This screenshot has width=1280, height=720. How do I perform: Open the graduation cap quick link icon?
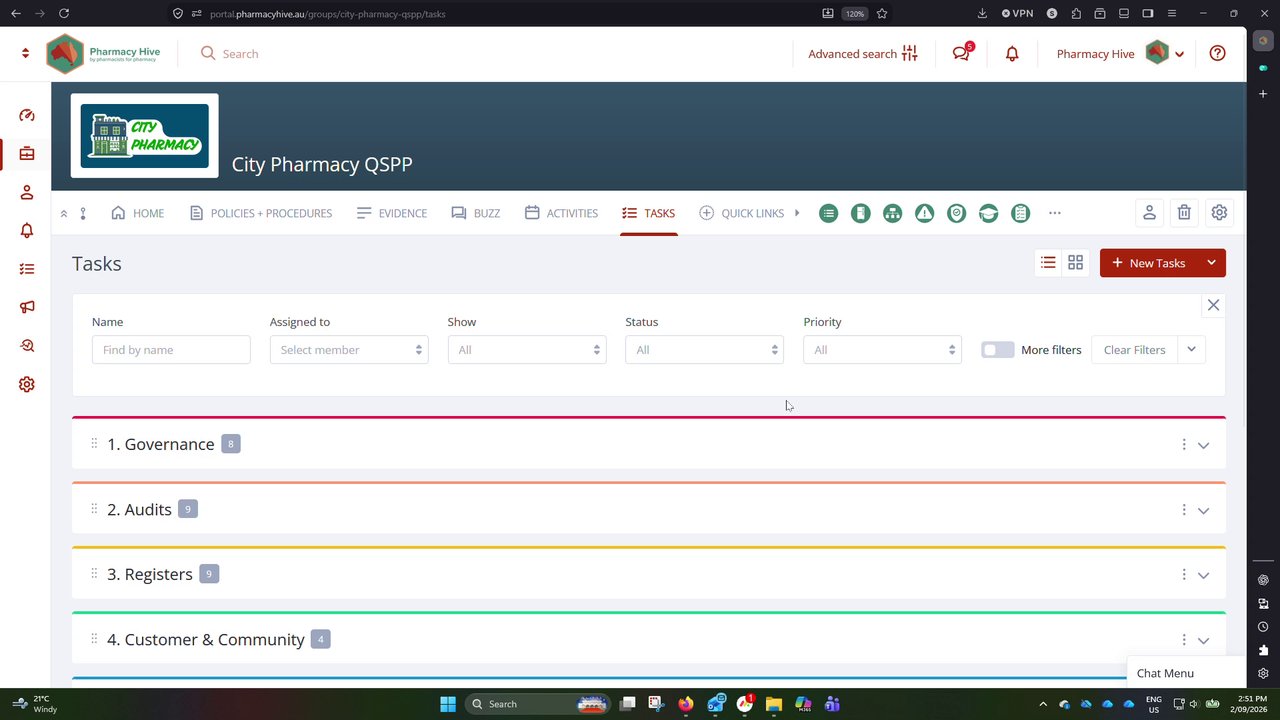(988, 213)
